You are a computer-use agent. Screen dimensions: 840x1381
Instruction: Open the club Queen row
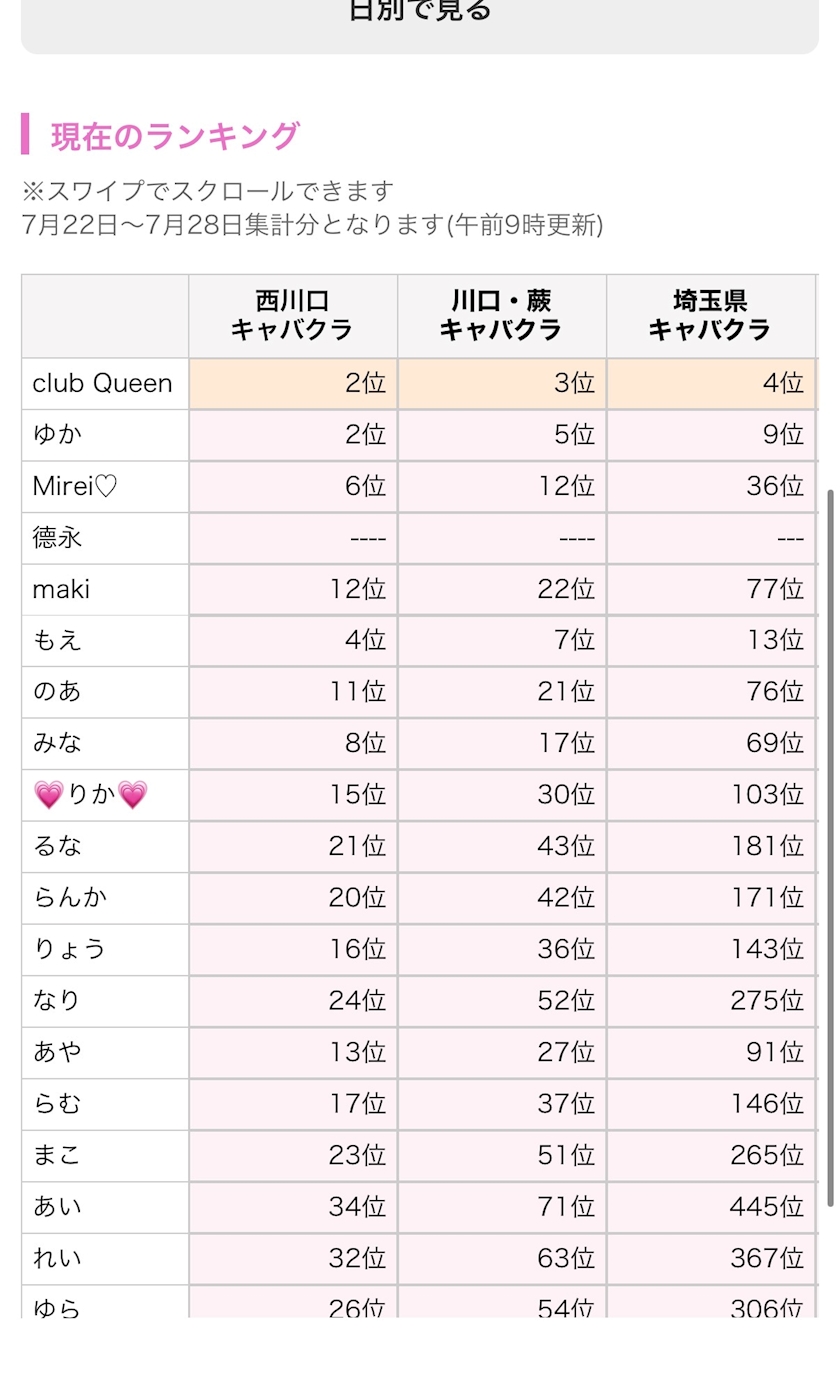pos(420,384)
